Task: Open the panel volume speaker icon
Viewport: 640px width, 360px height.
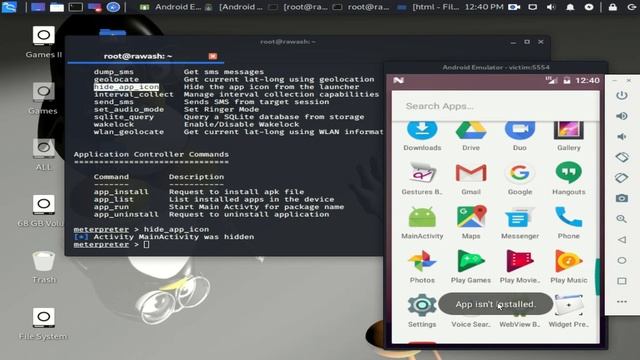Action: click(551, 7)
